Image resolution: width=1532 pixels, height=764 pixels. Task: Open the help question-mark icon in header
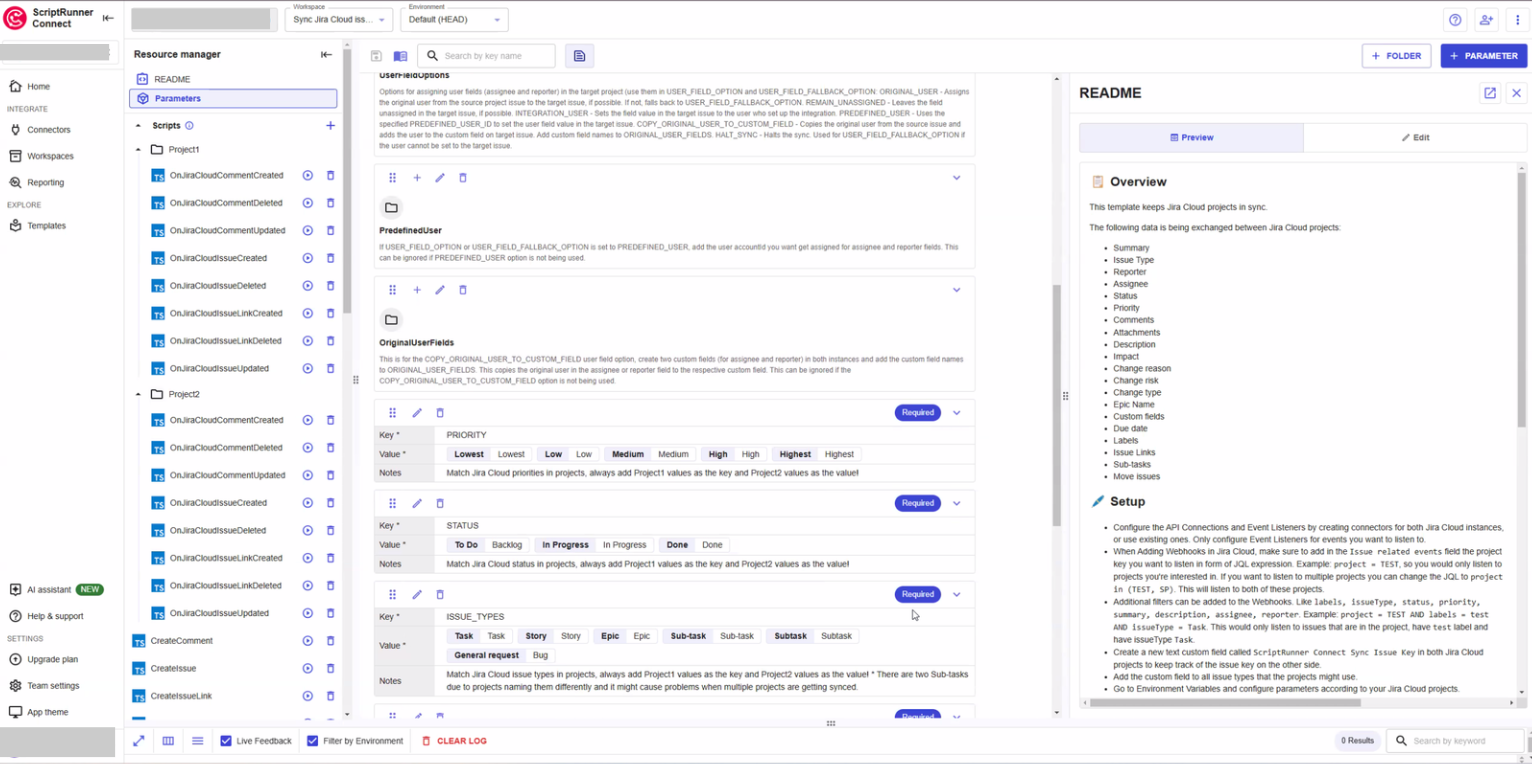tap(1455, 20)
